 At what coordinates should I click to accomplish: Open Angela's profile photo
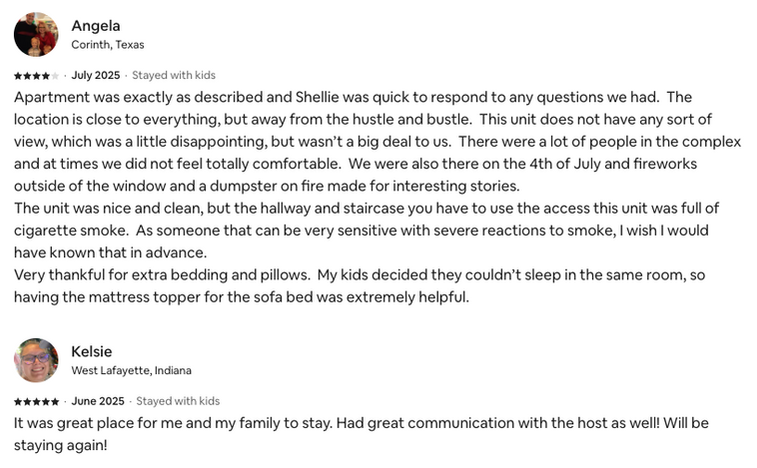pos(36,34)
